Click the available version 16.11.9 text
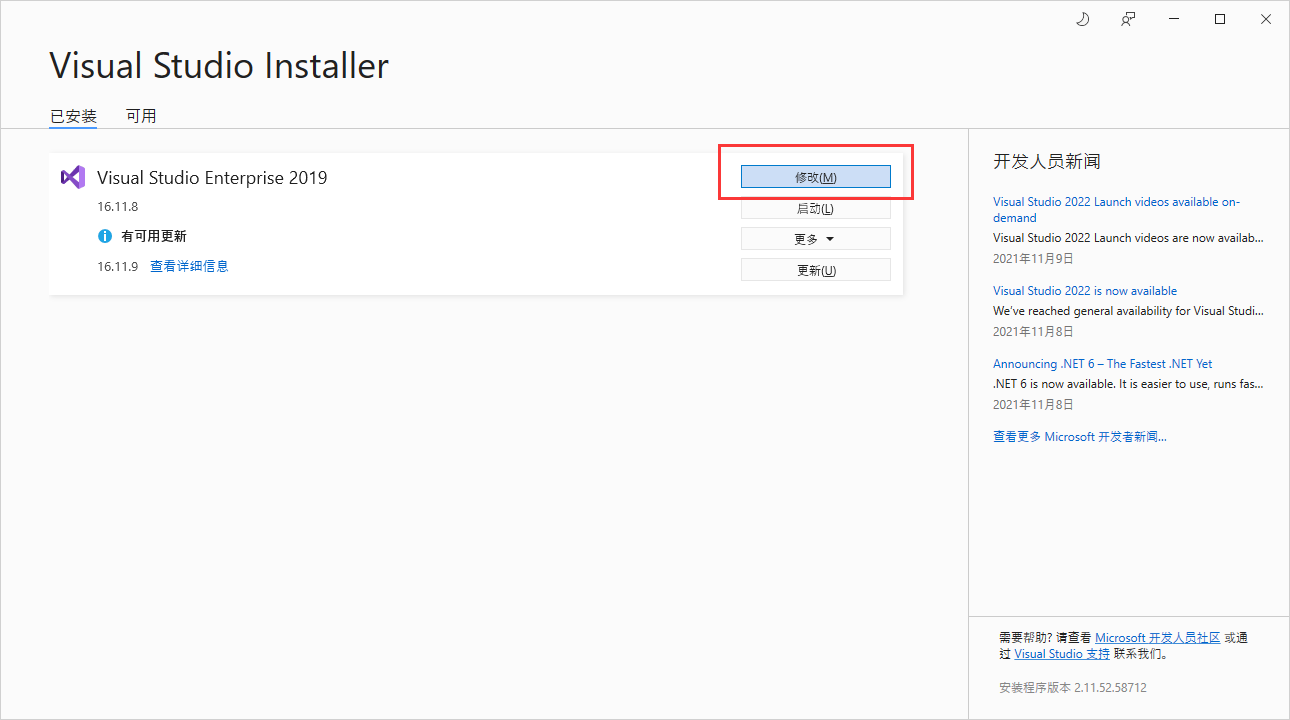 click(117, 266)
